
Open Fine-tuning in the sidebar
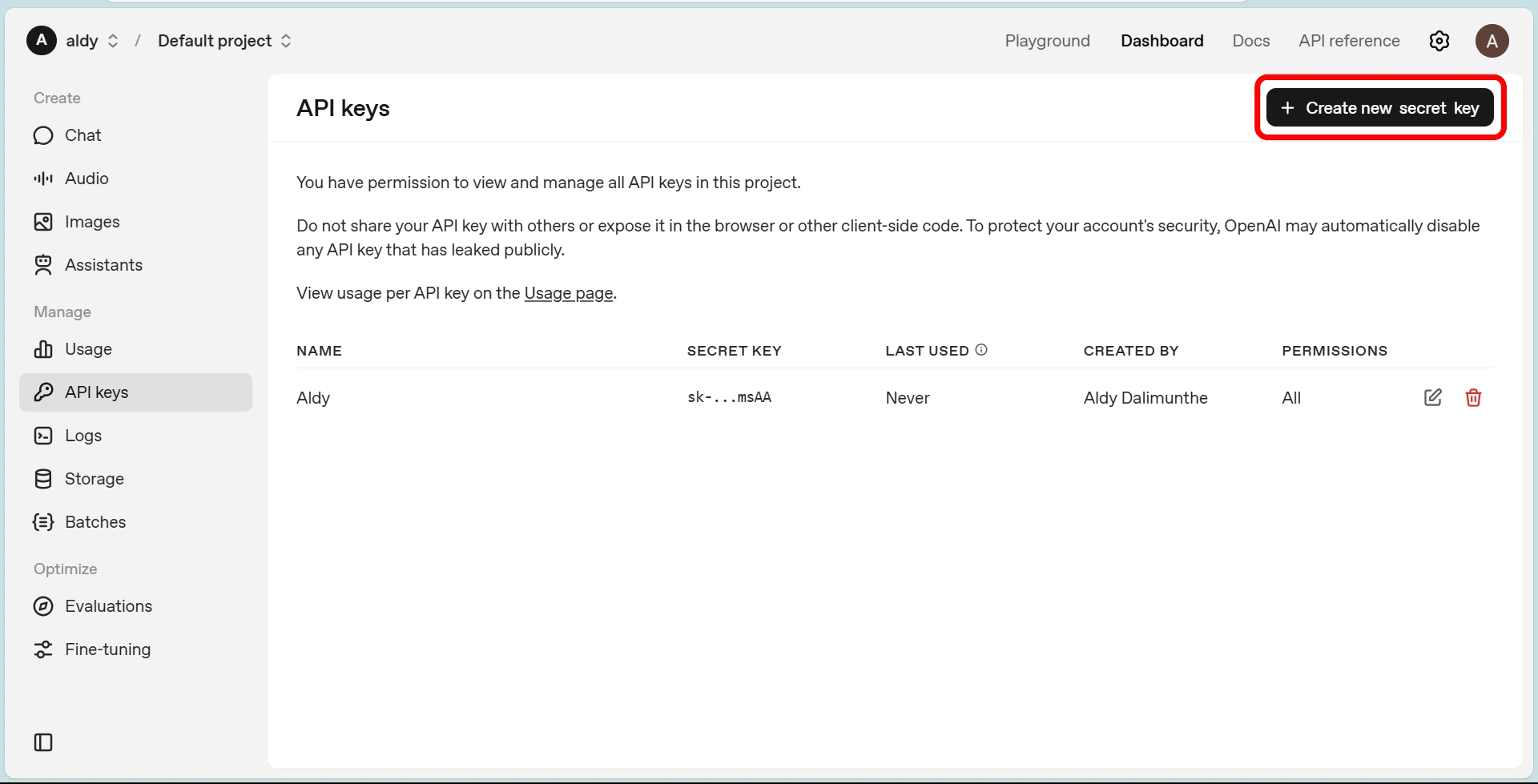pos(135,649)
